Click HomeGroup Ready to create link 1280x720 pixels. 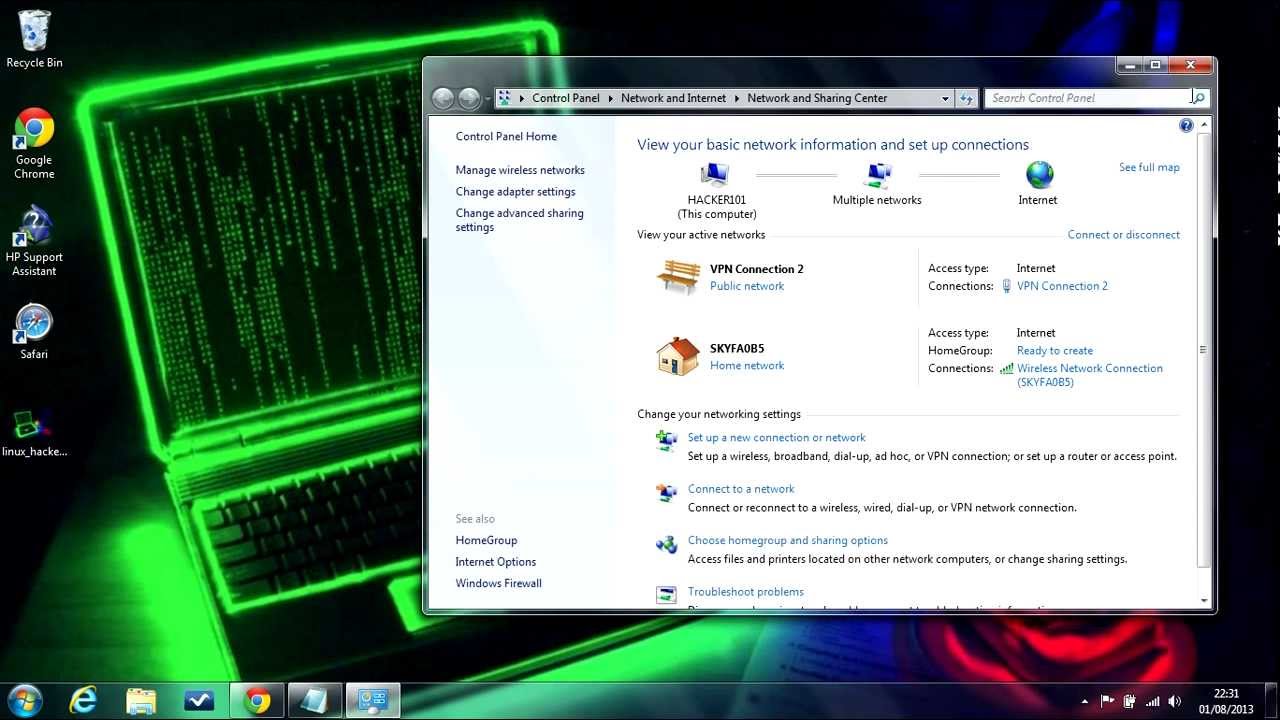tap(1055, 351)
